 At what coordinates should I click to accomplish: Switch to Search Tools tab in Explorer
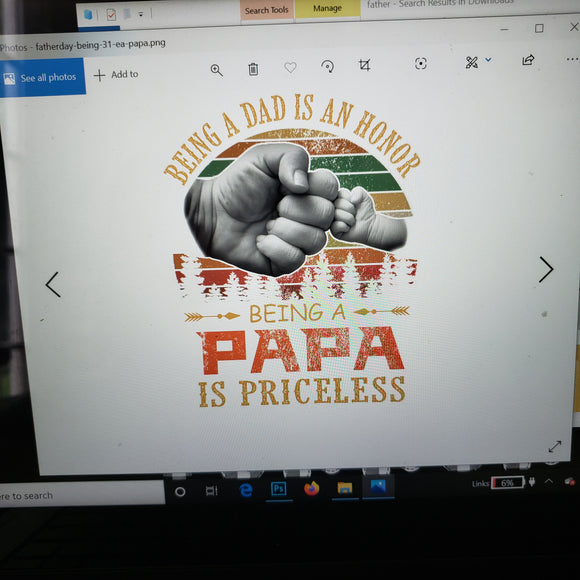pos(266,10)
